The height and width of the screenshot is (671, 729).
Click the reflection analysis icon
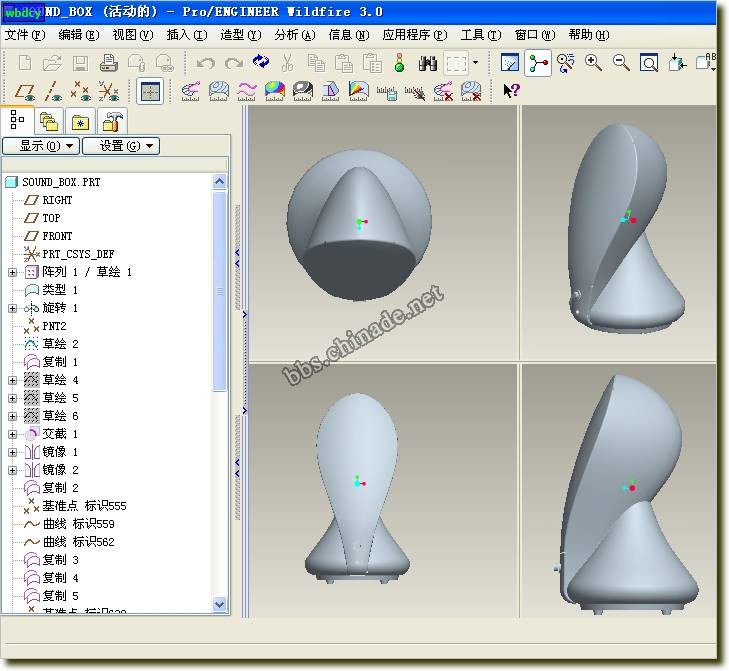[303, 91]
